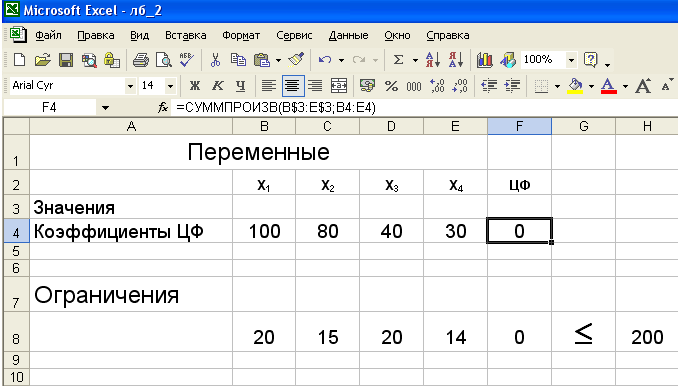678x386 pixels.
Task: Click the fx Insert Function button
Action: coord(163,107)
